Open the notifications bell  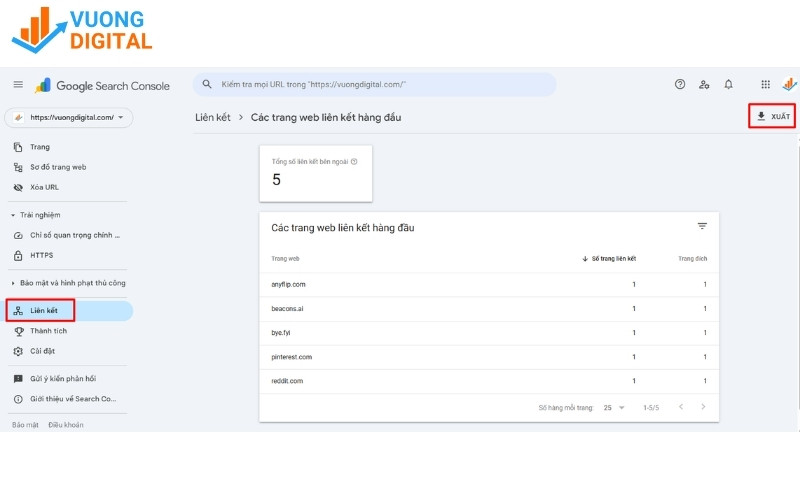click(728, 85)
